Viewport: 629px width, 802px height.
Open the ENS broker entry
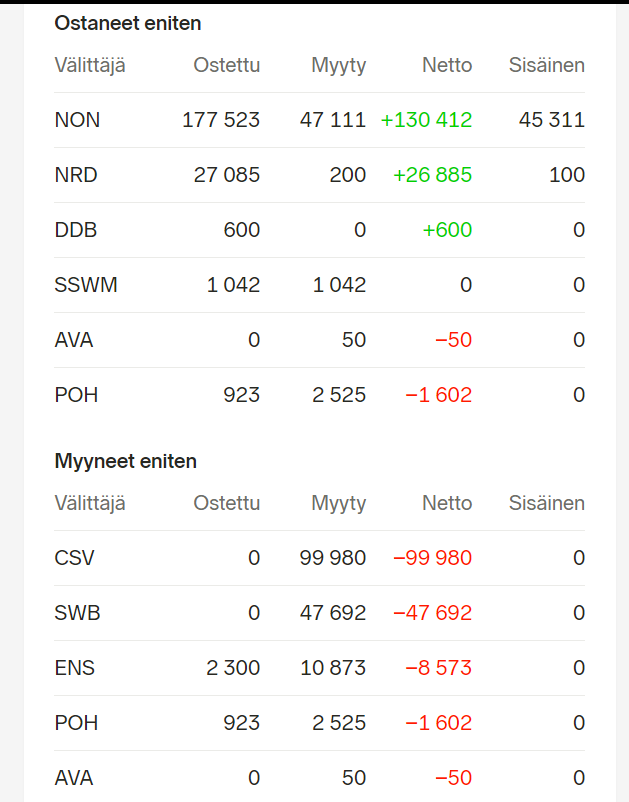coord(75,668)
